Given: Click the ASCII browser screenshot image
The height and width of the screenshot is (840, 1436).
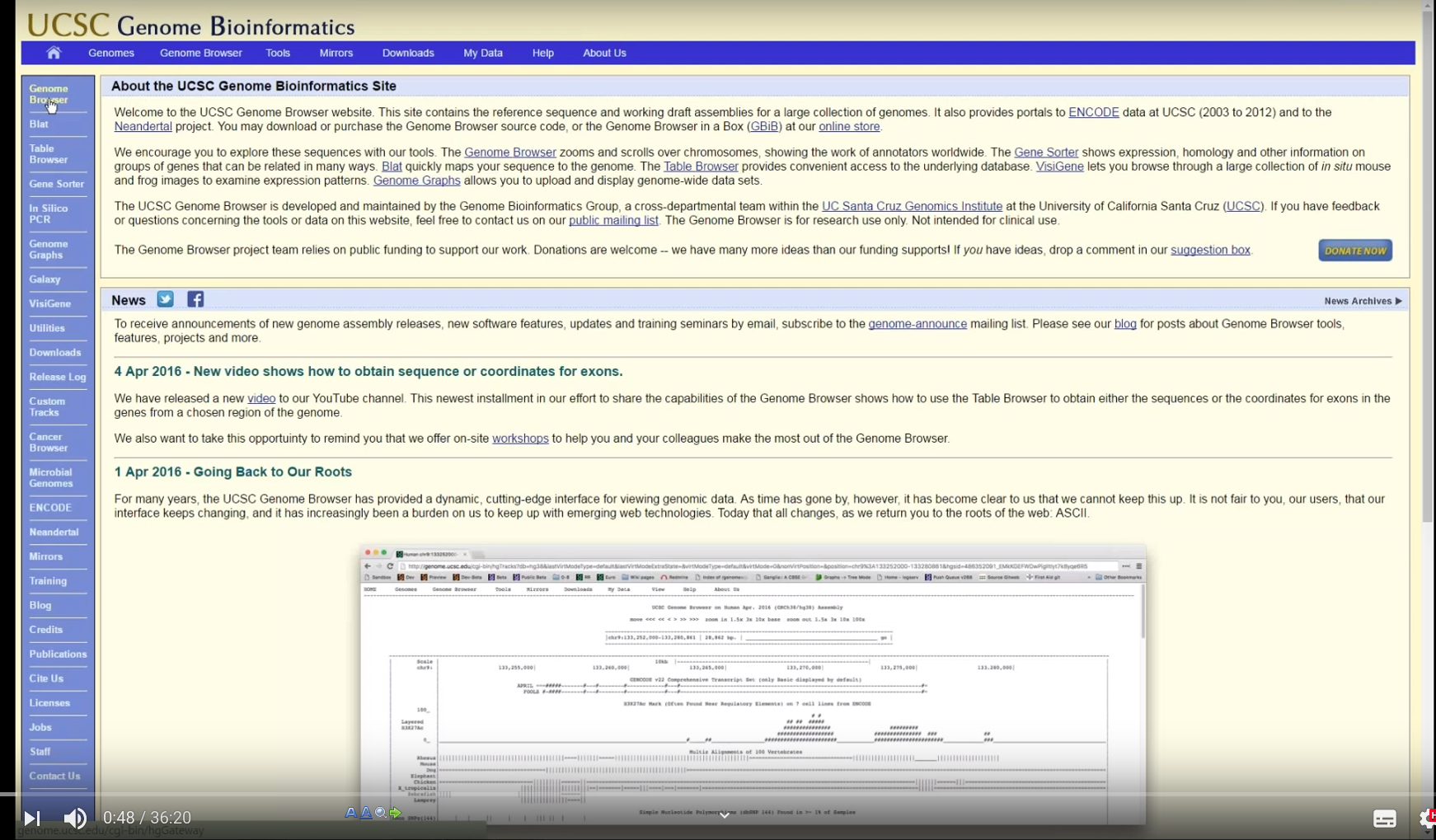Looking at the screenshot, I should coord(753,684).
